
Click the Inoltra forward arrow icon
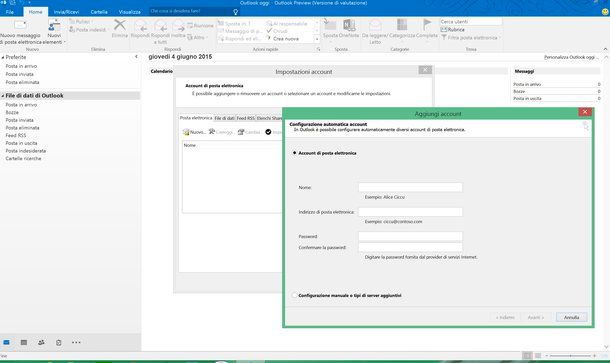pos(178,26)
